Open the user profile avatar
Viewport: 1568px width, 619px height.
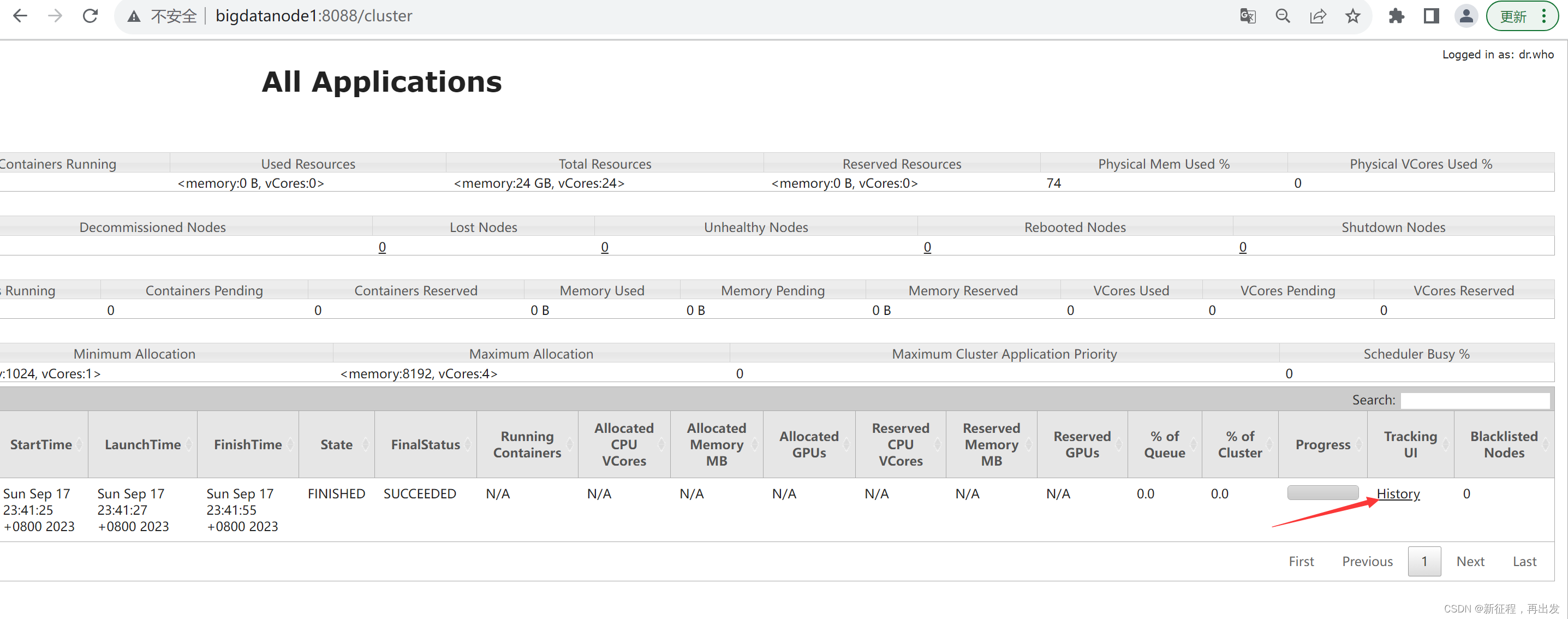point(1466,16)
